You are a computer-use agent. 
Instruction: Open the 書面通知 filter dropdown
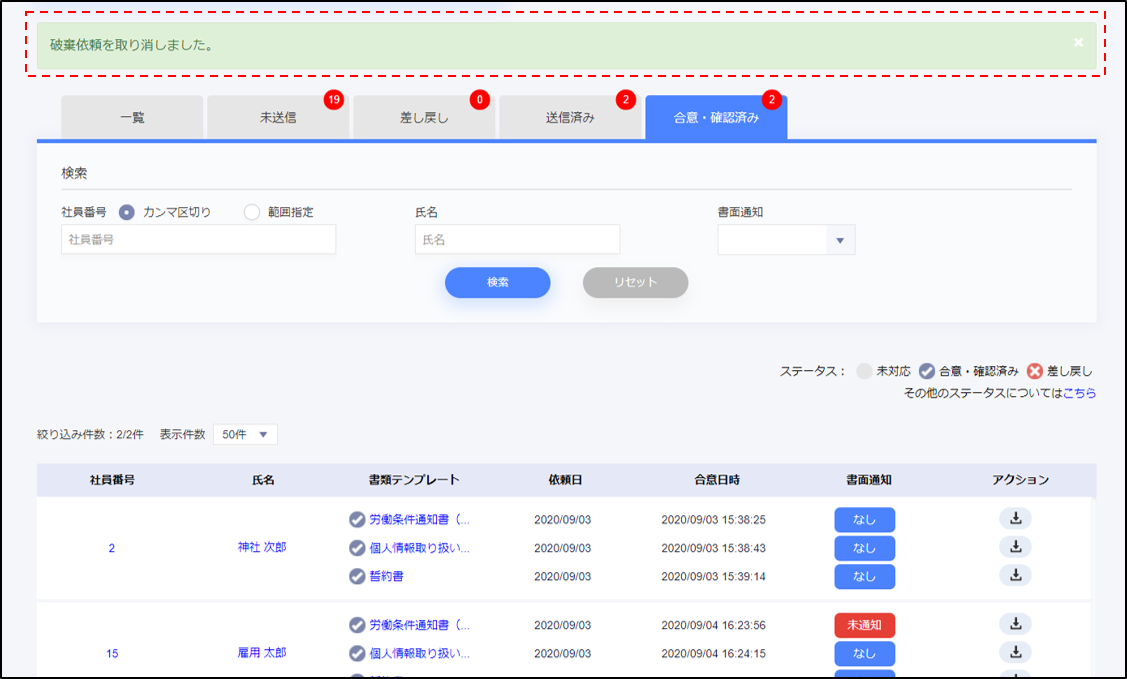[x=786, y=240]
